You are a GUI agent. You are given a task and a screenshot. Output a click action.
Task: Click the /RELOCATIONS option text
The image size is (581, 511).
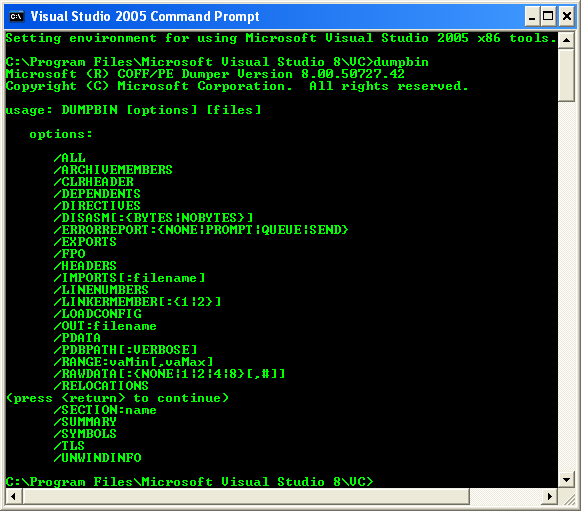tap(101, 386)
